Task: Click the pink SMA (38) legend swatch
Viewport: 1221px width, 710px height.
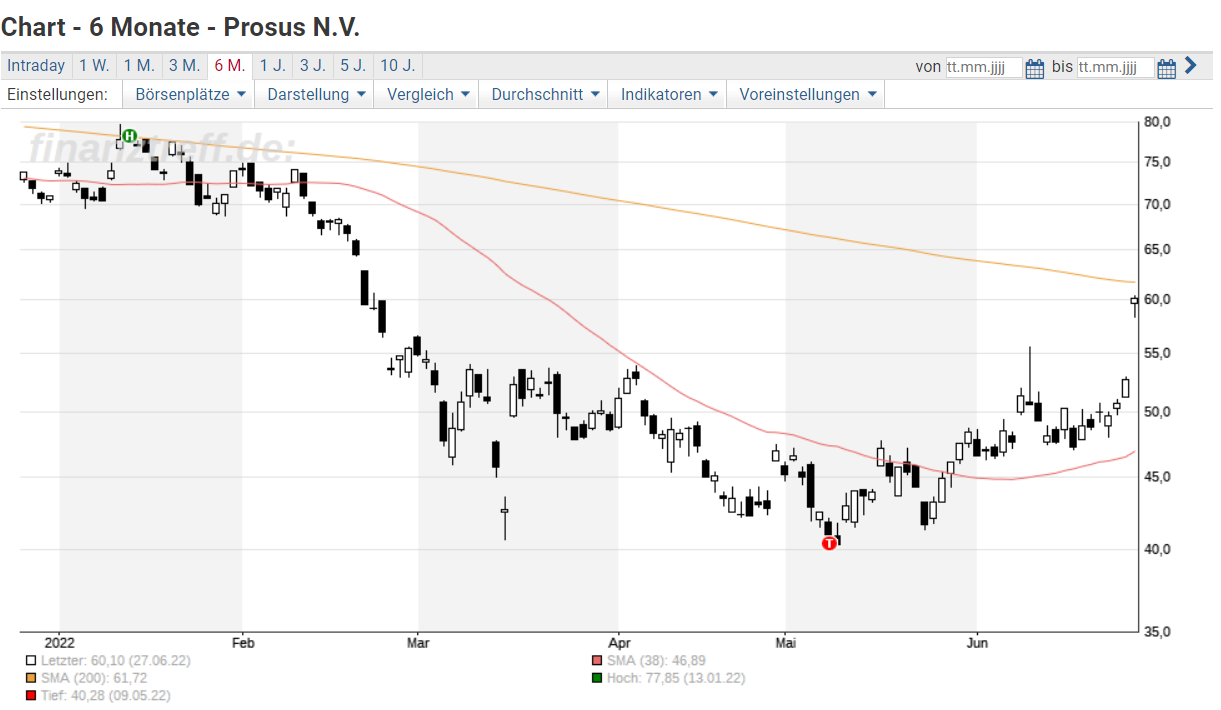Action: pos(597,661)
